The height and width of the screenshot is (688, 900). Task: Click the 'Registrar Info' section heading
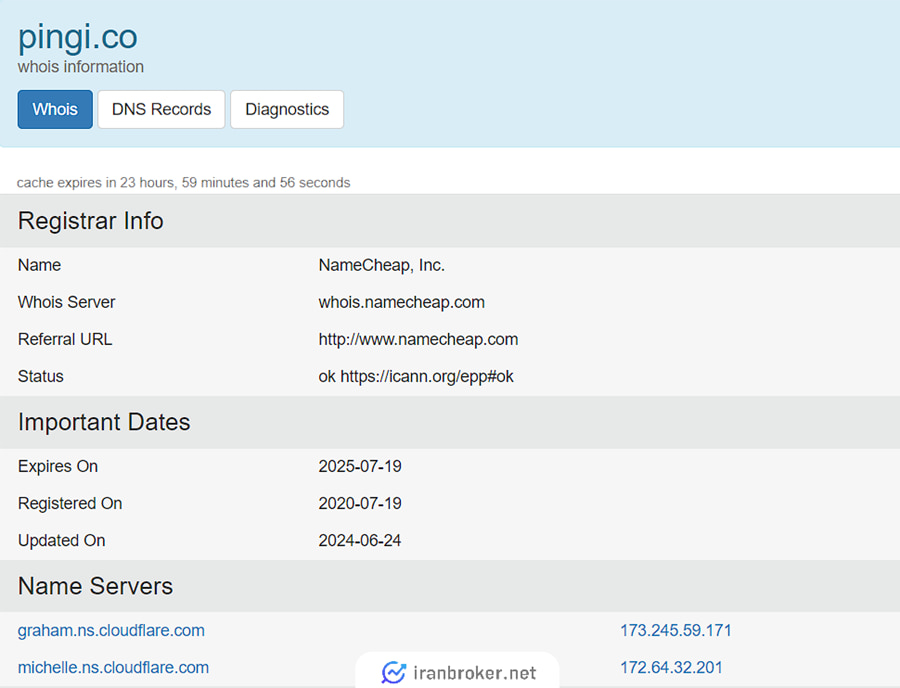click(91, 221)
